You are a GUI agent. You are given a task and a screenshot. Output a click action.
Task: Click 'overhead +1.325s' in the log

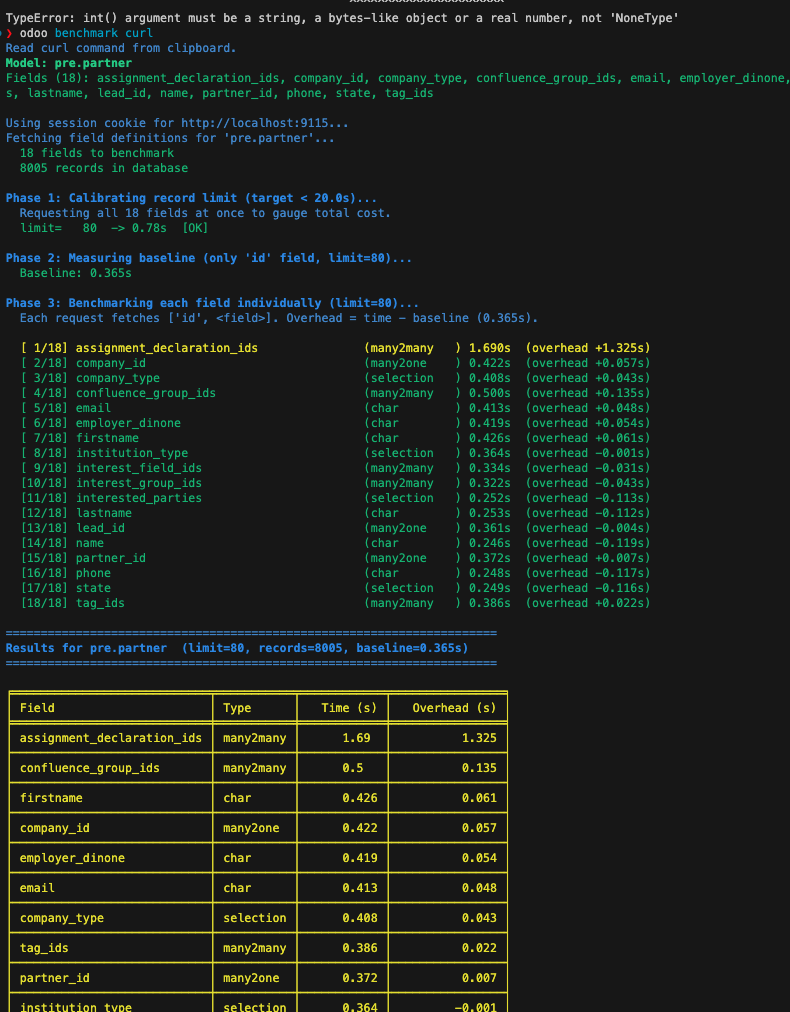click(x=588, y=348)
